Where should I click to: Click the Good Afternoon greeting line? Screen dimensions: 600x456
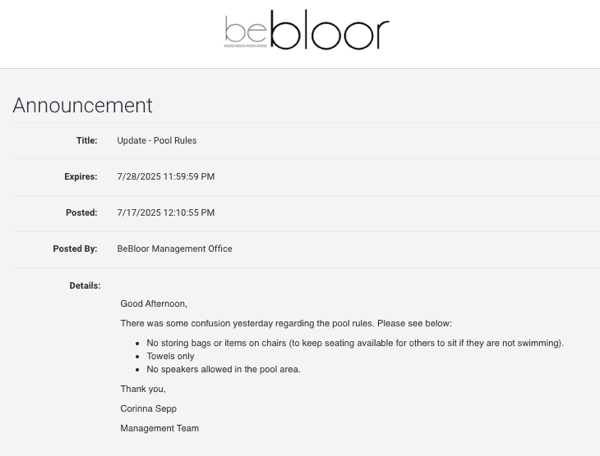click(x=154, y=303)
